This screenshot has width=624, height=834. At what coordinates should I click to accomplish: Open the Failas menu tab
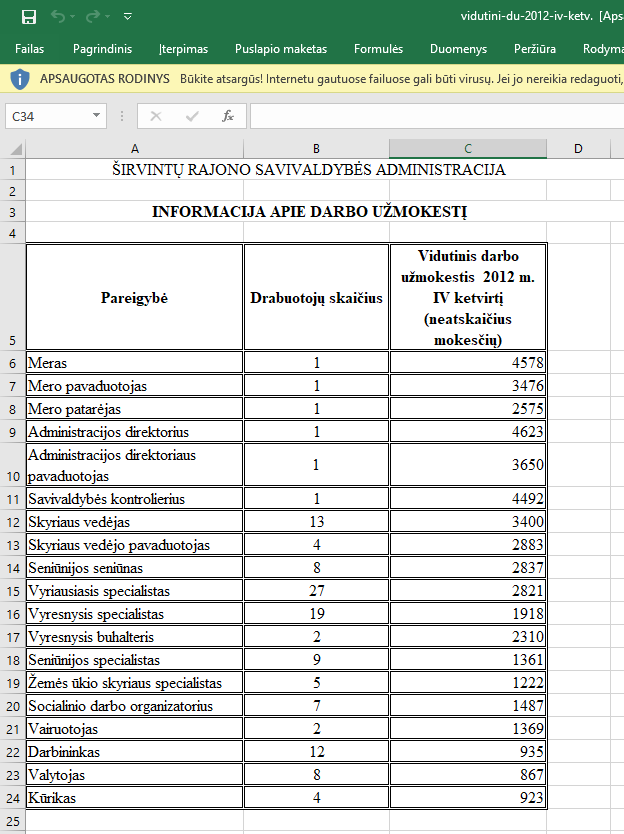(x=29, y=48)
